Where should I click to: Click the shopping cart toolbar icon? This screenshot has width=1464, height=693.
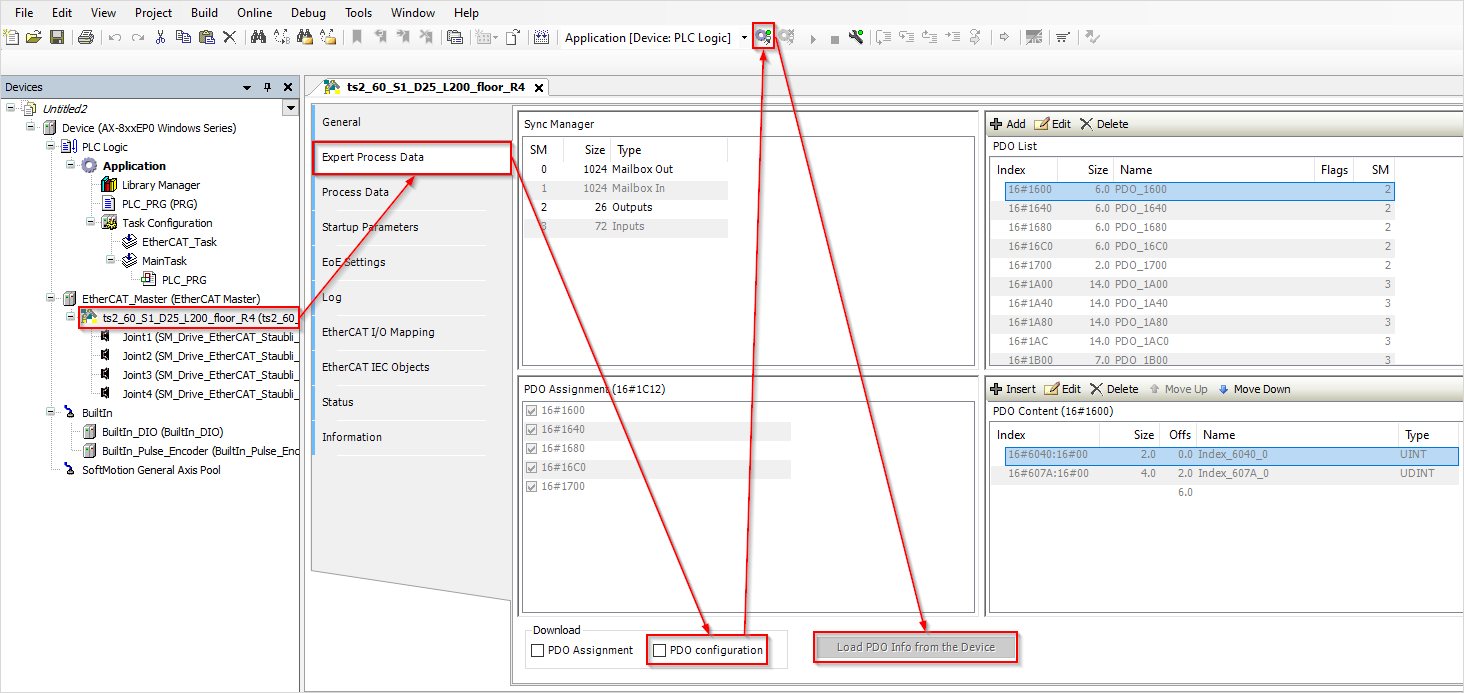pos(1062,37)
